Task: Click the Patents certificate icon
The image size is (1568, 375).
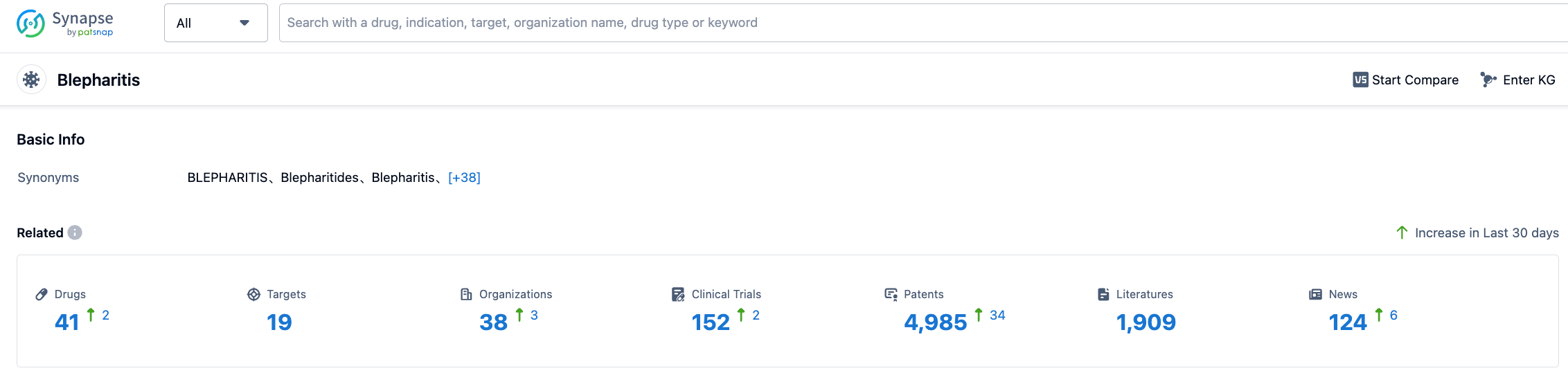Action: [891, 294]
